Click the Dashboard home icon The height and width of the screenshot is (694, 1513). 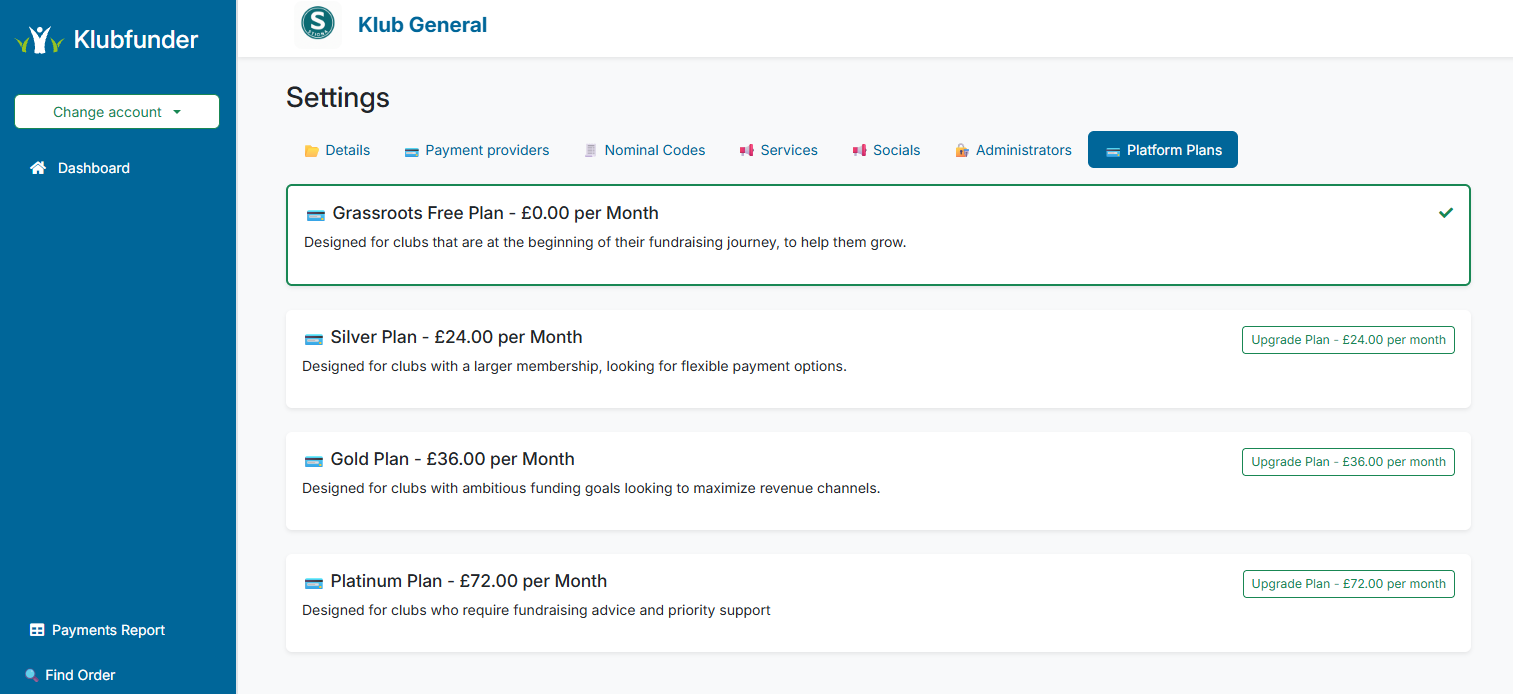coord(38,168)
